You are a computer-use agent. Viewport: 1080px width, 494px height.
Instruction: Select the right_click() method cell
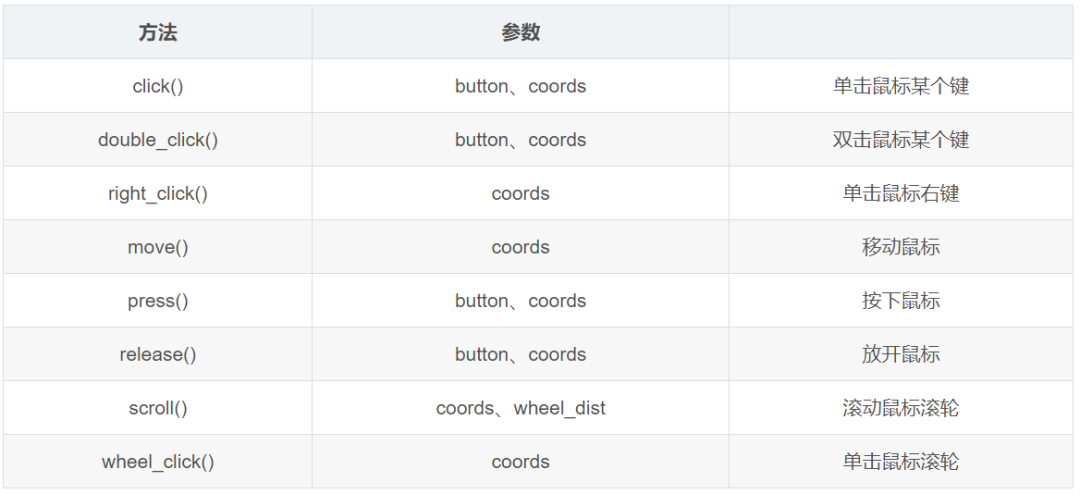pyautogui.click(x=158, y=193)
